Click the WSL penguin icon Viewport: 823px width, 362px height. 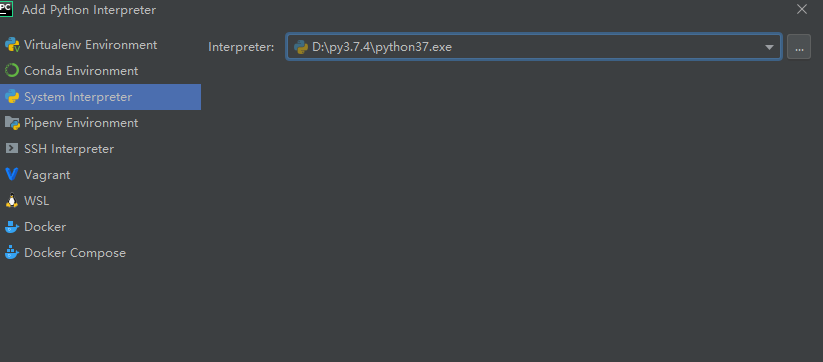tap(12, 200)
